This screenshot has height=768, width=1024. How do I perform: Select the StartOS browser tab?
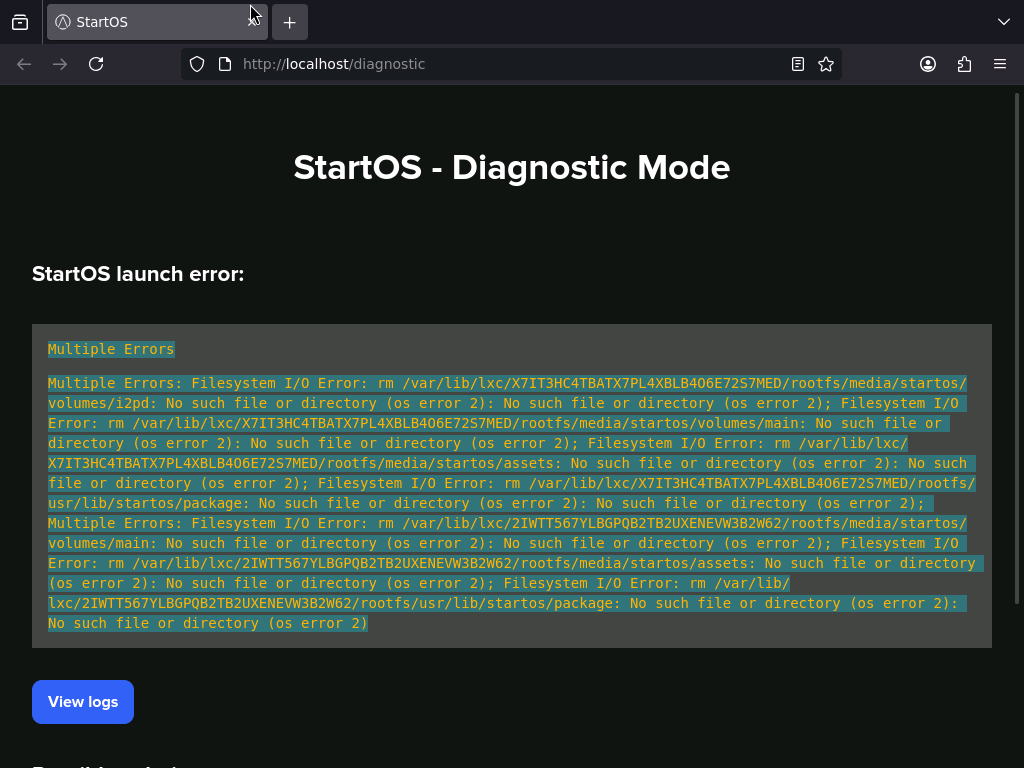click(x=157, y=22)
